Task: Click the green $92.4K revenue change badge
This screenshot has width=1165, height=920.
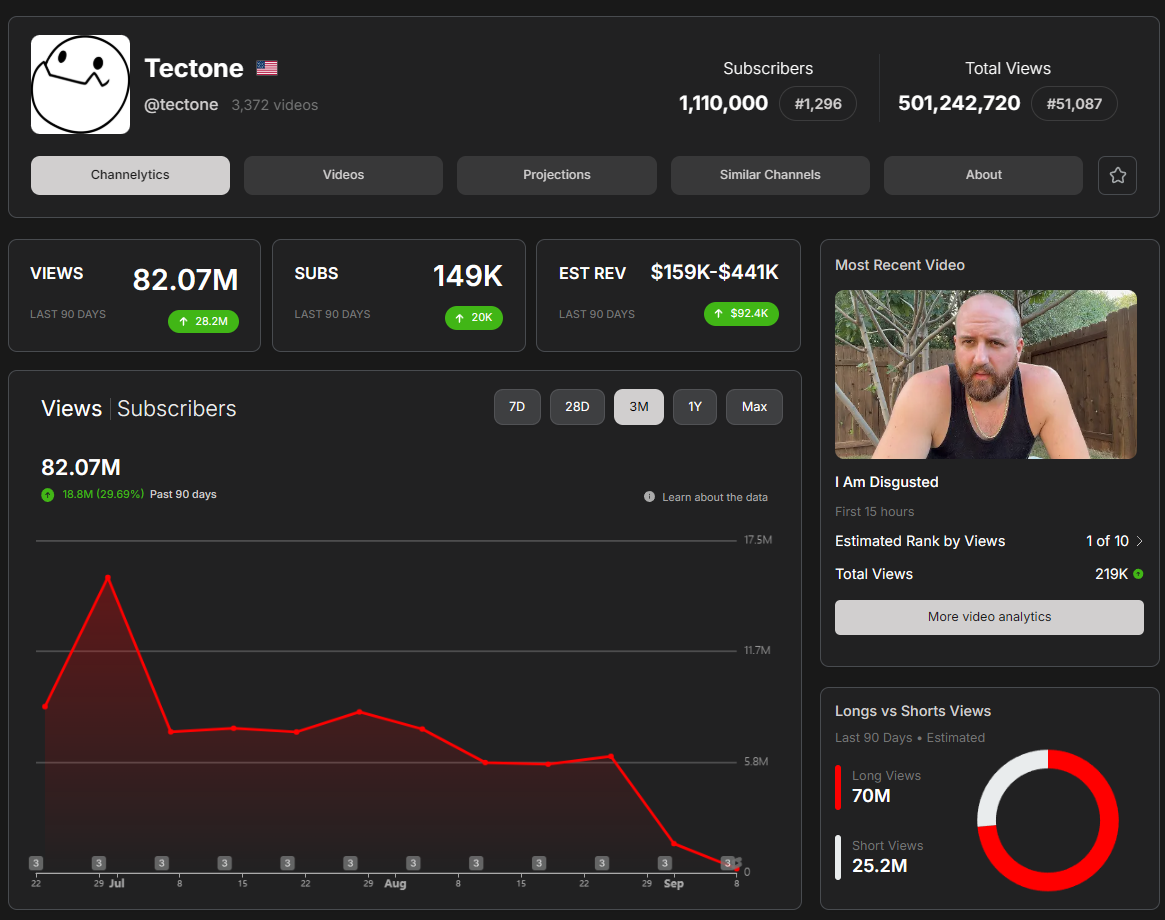Action: coord(741,314)
